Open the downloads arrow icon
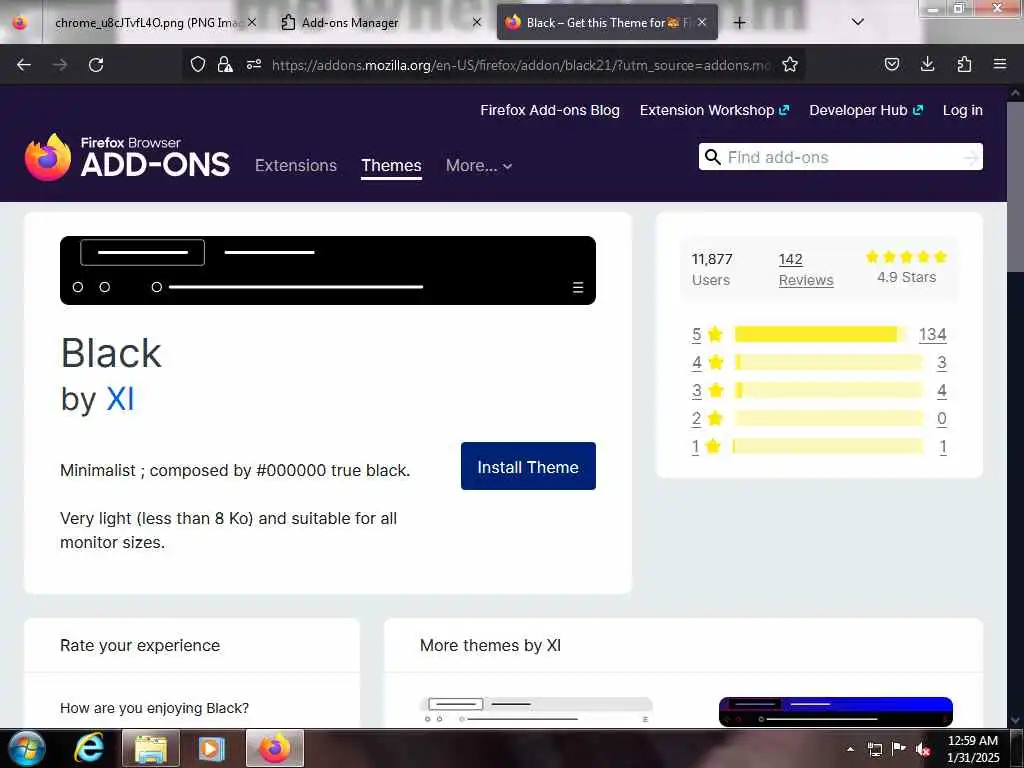The image size is (1024, 768). point(927,64)
